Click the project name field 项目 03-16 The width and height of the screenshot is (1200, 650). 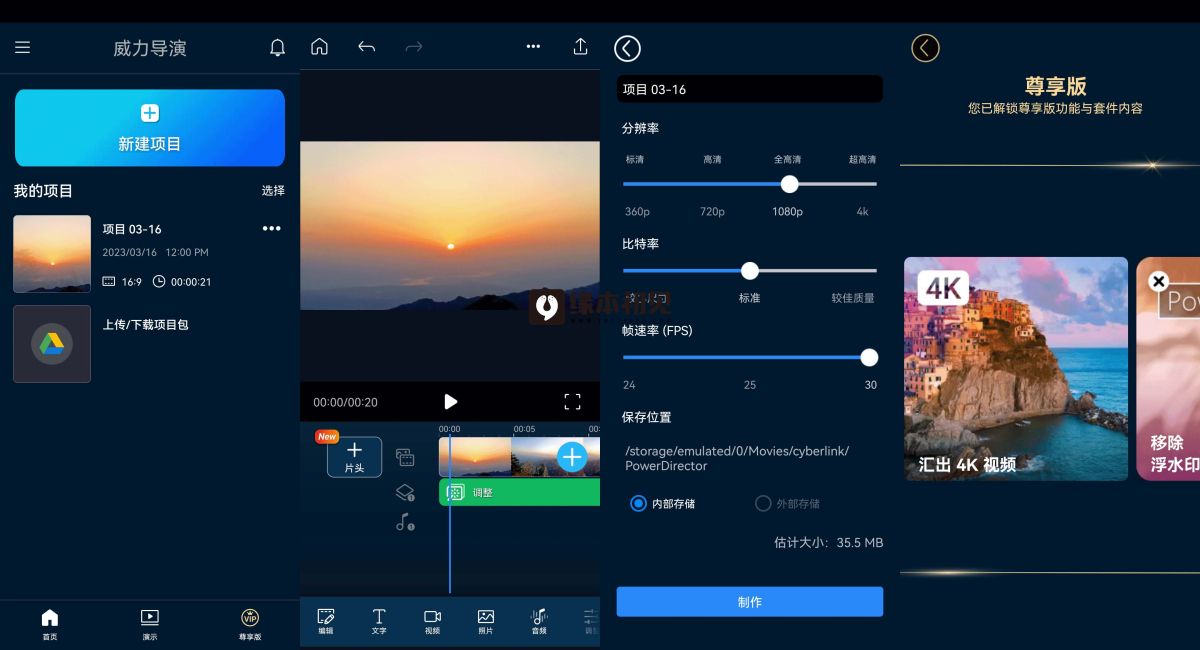click(x=749, y=89)
